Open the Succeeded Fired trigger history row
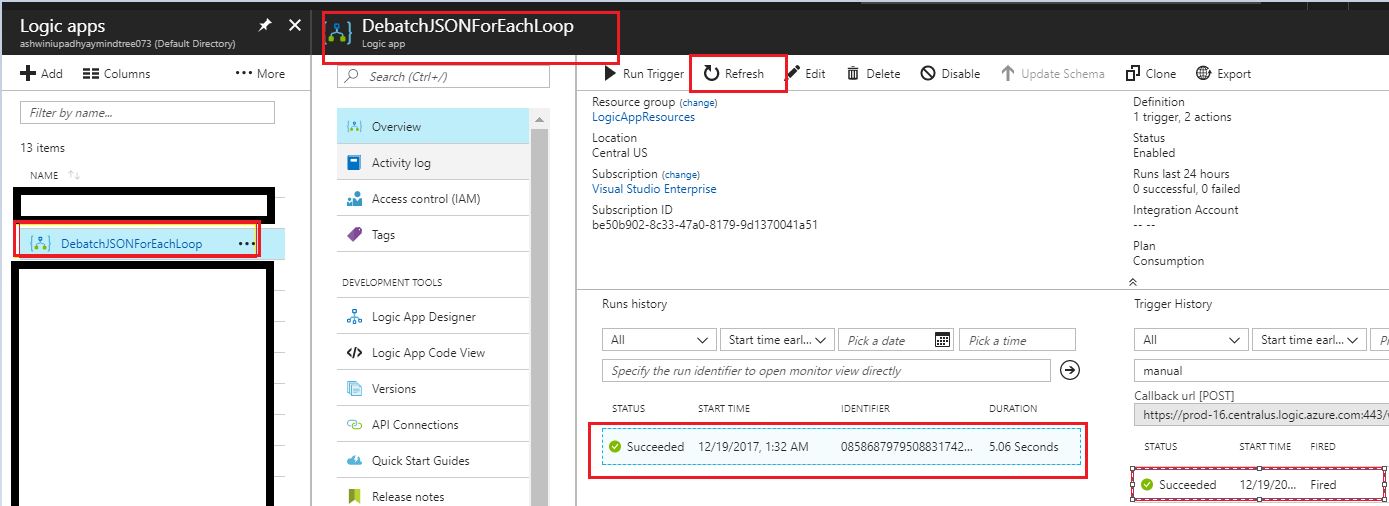1389x506 pixels. point(1258,485)
